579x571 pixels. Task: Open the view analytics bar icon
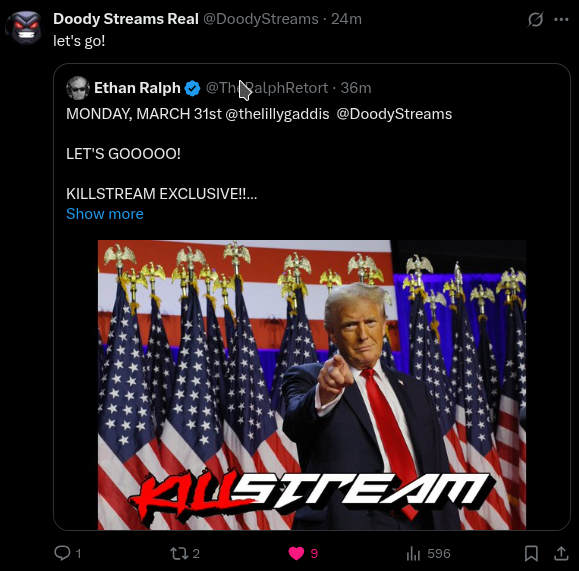[x=413, y=553]
